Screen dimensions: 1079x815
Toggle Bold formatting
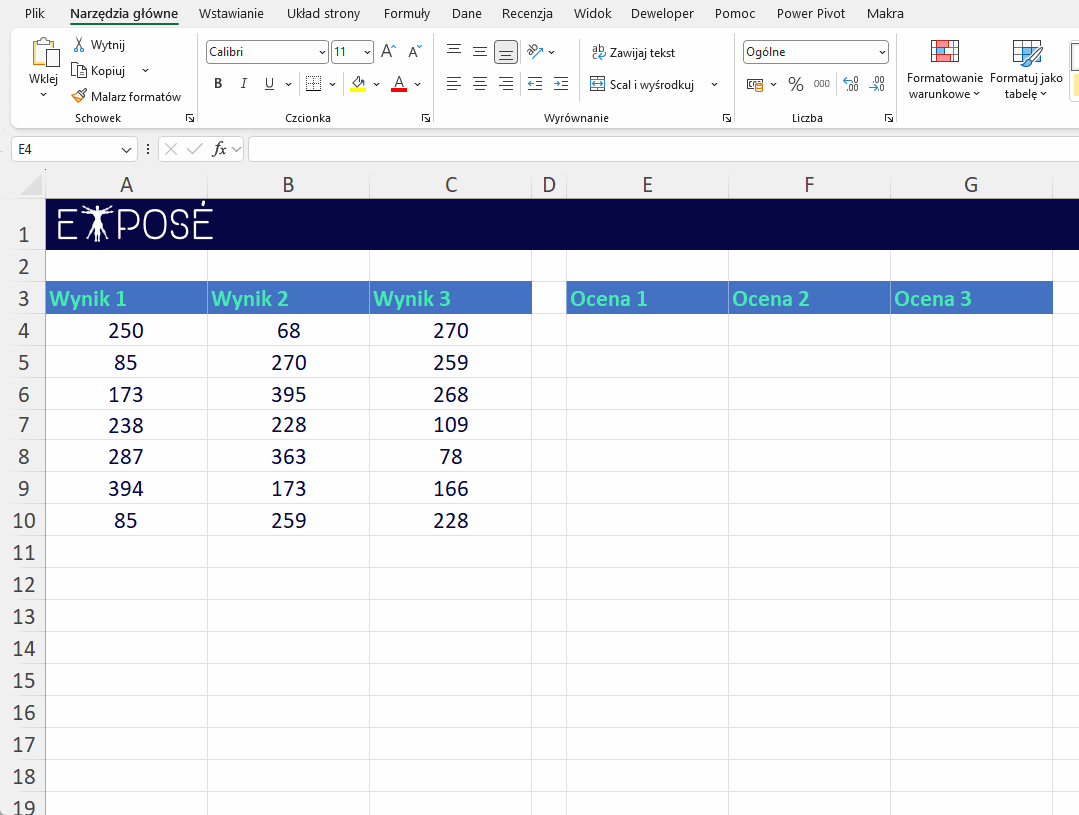(x=218, y=84)
